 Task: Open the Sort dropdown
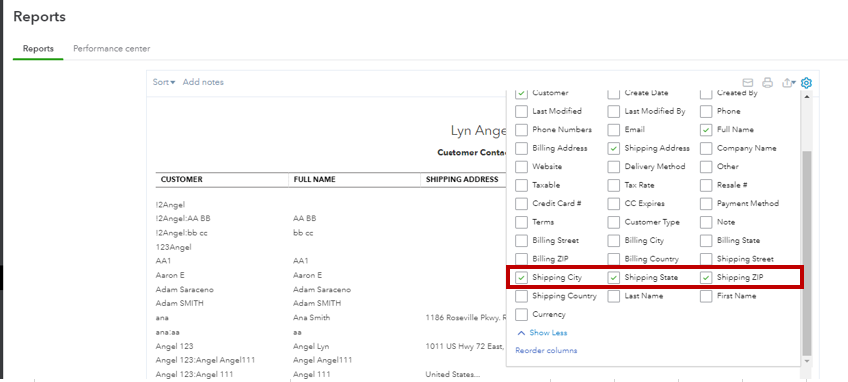(164, 82)
